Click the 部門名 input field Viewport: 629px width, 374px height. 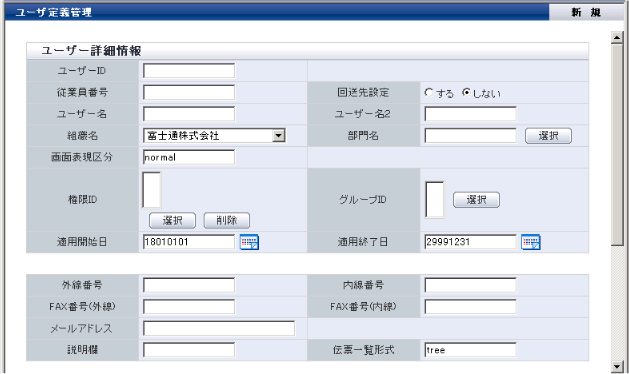(471, 136)
